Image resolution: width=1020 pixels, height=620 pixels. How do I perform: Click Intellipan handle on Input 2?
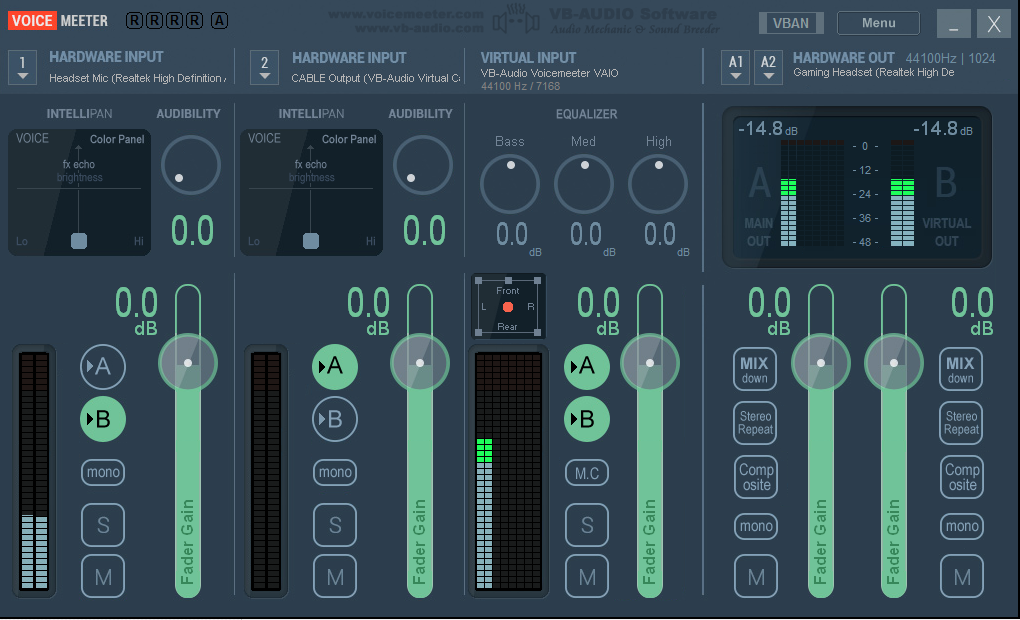311,241
